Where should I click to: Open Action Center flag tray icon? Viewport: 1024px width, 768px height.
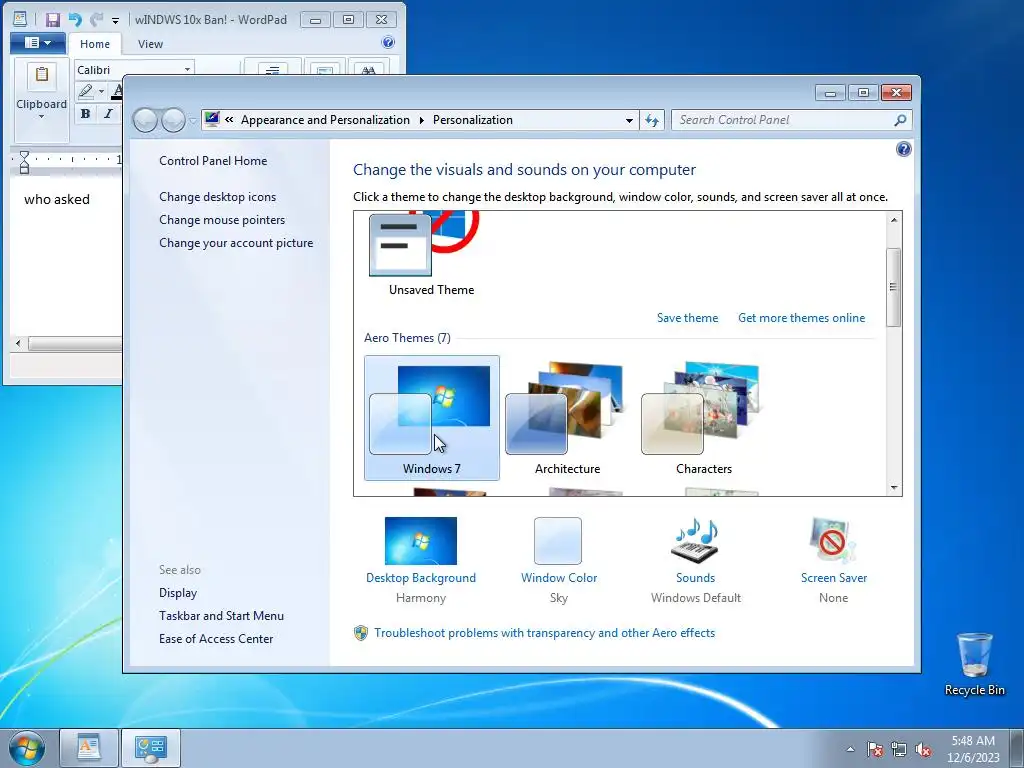click(x=875, y=749)
